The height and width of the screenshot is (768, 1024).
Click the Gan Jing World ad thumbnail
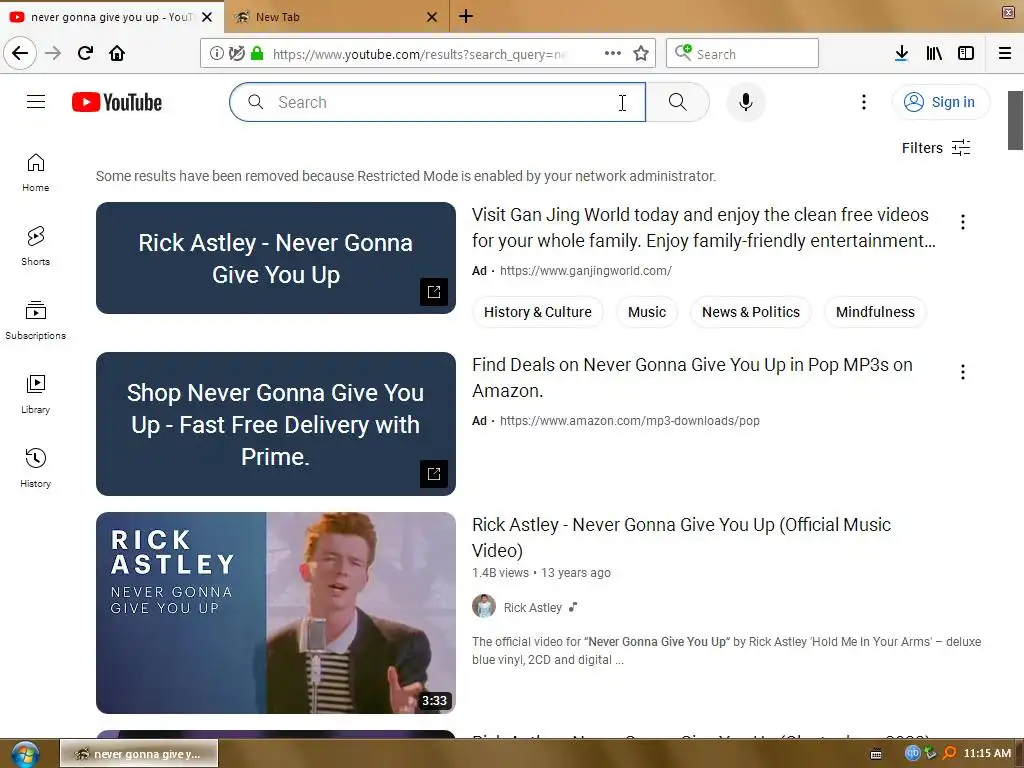(276, 258)
